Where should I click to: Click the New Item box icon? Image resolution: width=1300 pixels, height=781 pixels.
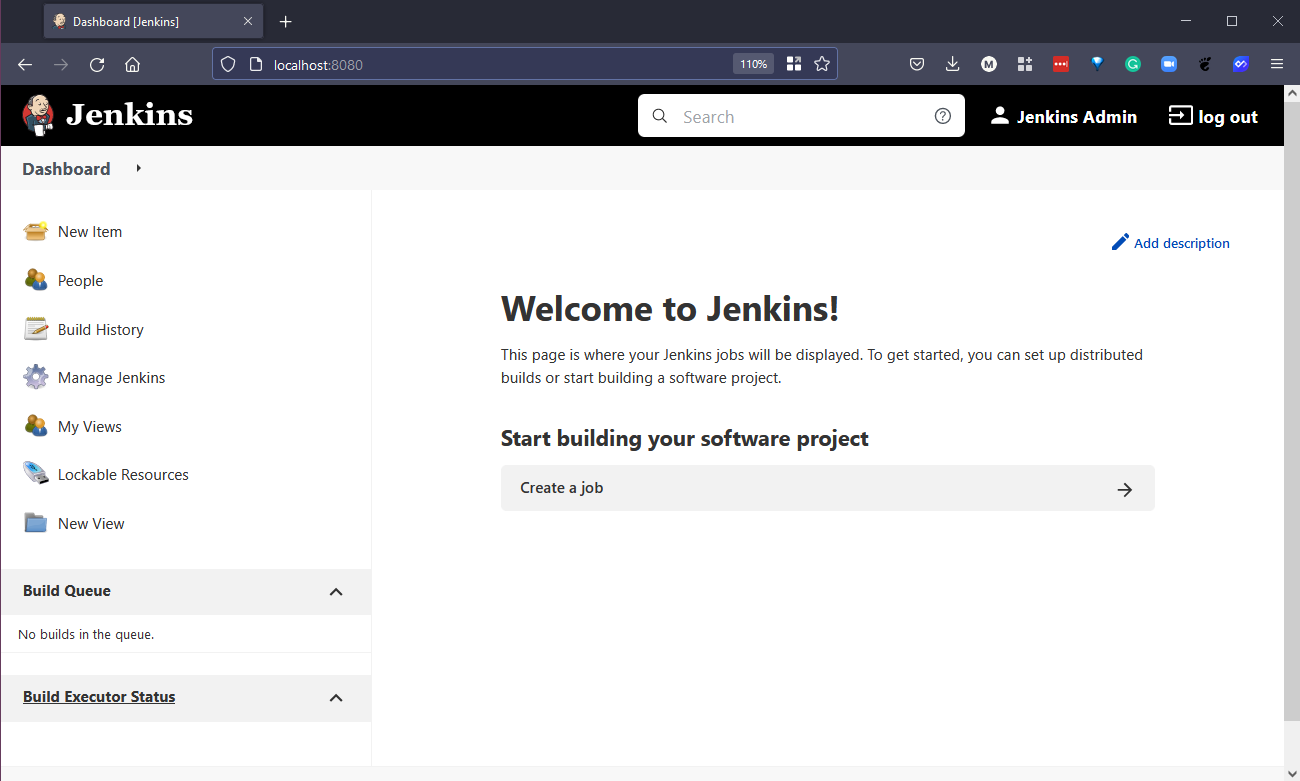36,231
